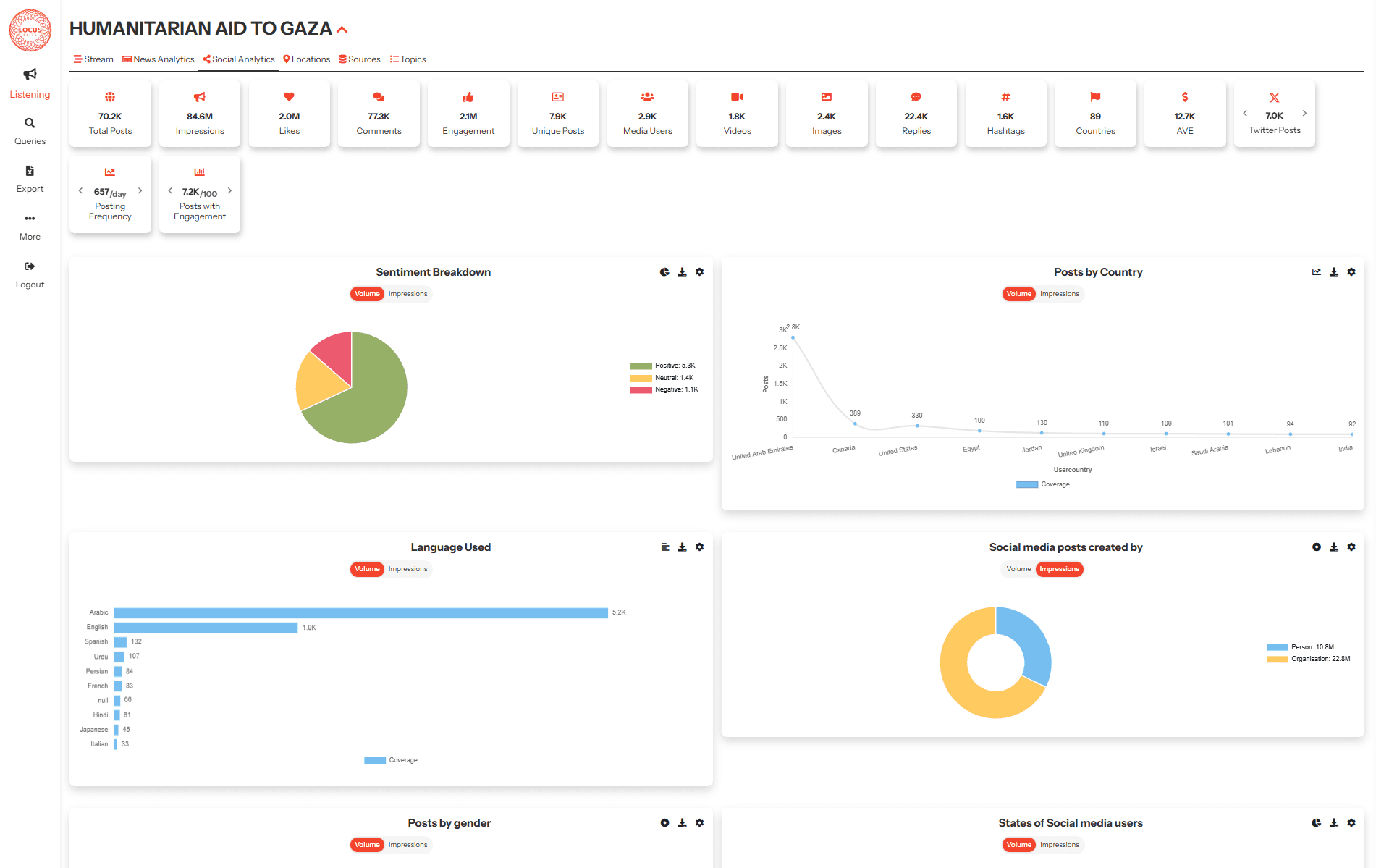Download the Sentiment Breakdown chart

[682, 272]
